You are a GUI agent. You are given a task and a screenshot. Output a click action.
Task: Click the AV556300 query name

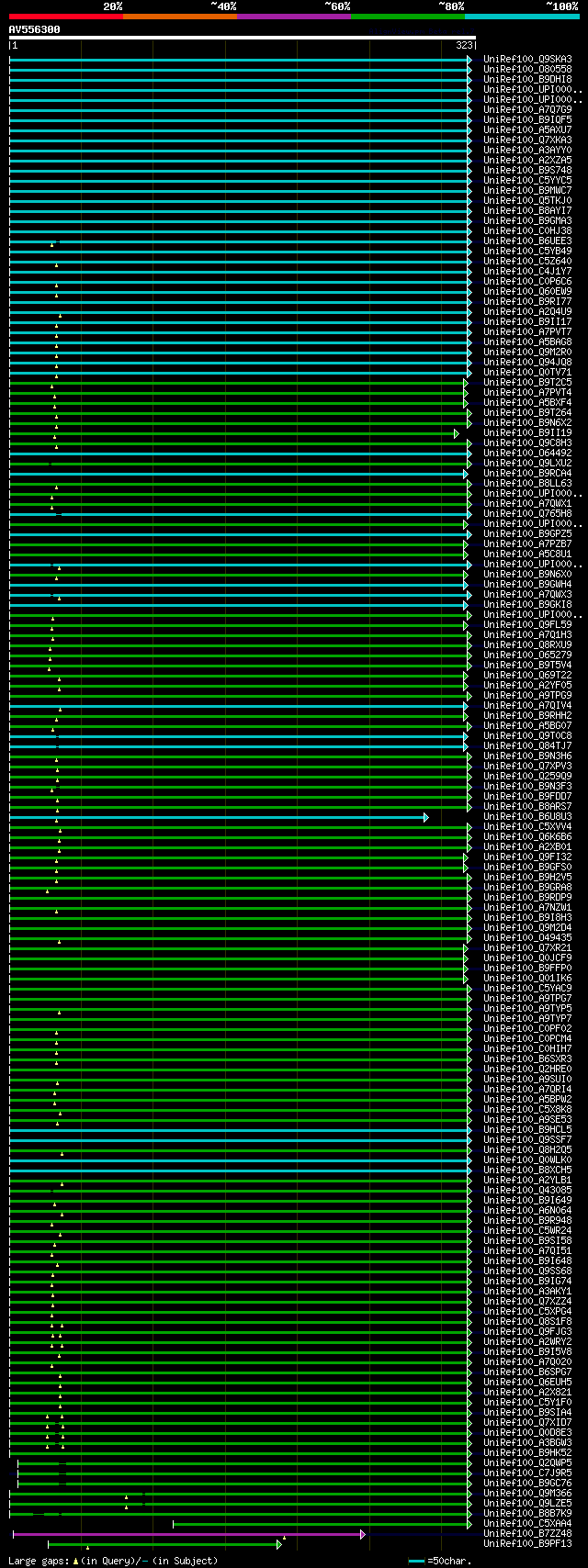35,29
